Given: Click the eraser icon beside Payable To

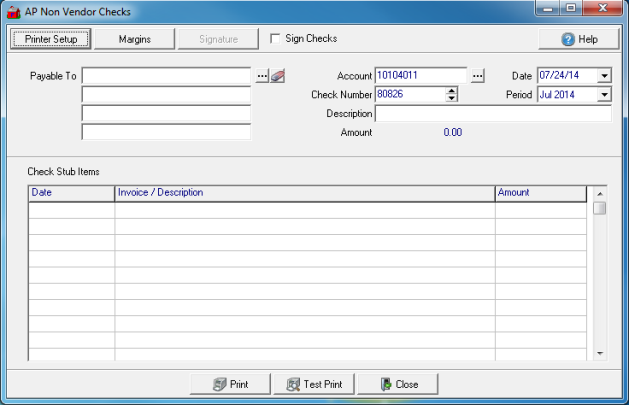Looking at the screenshot, I should (x=278, y=75).
